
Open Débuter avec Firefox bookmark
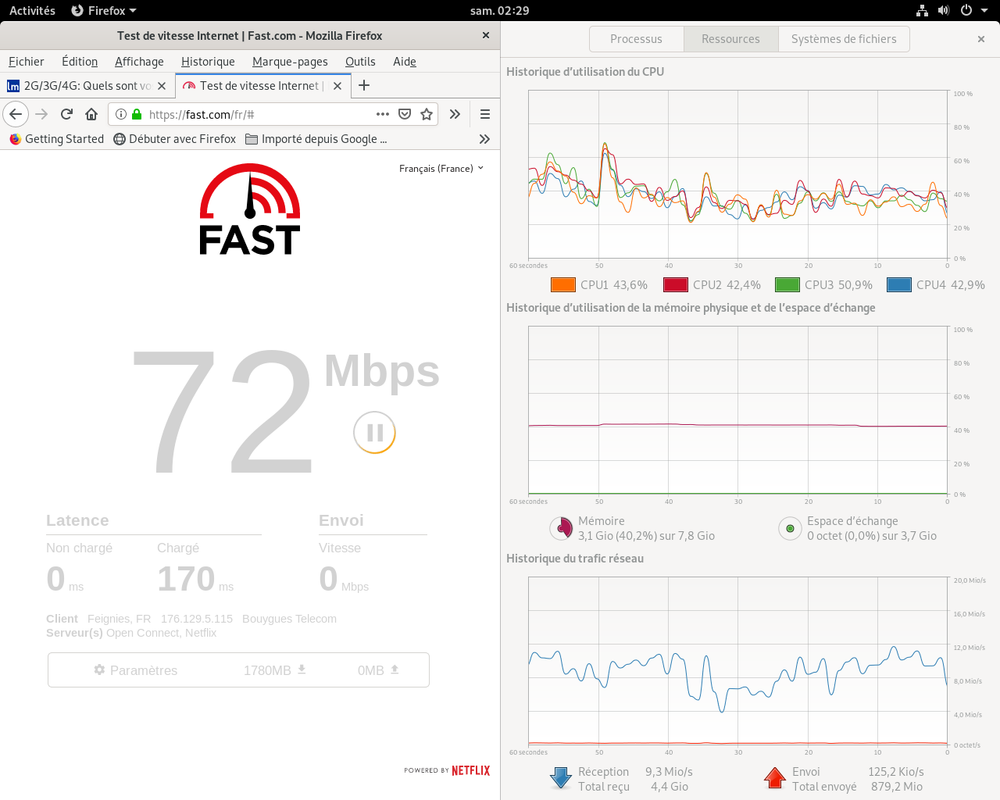(175, 139)
